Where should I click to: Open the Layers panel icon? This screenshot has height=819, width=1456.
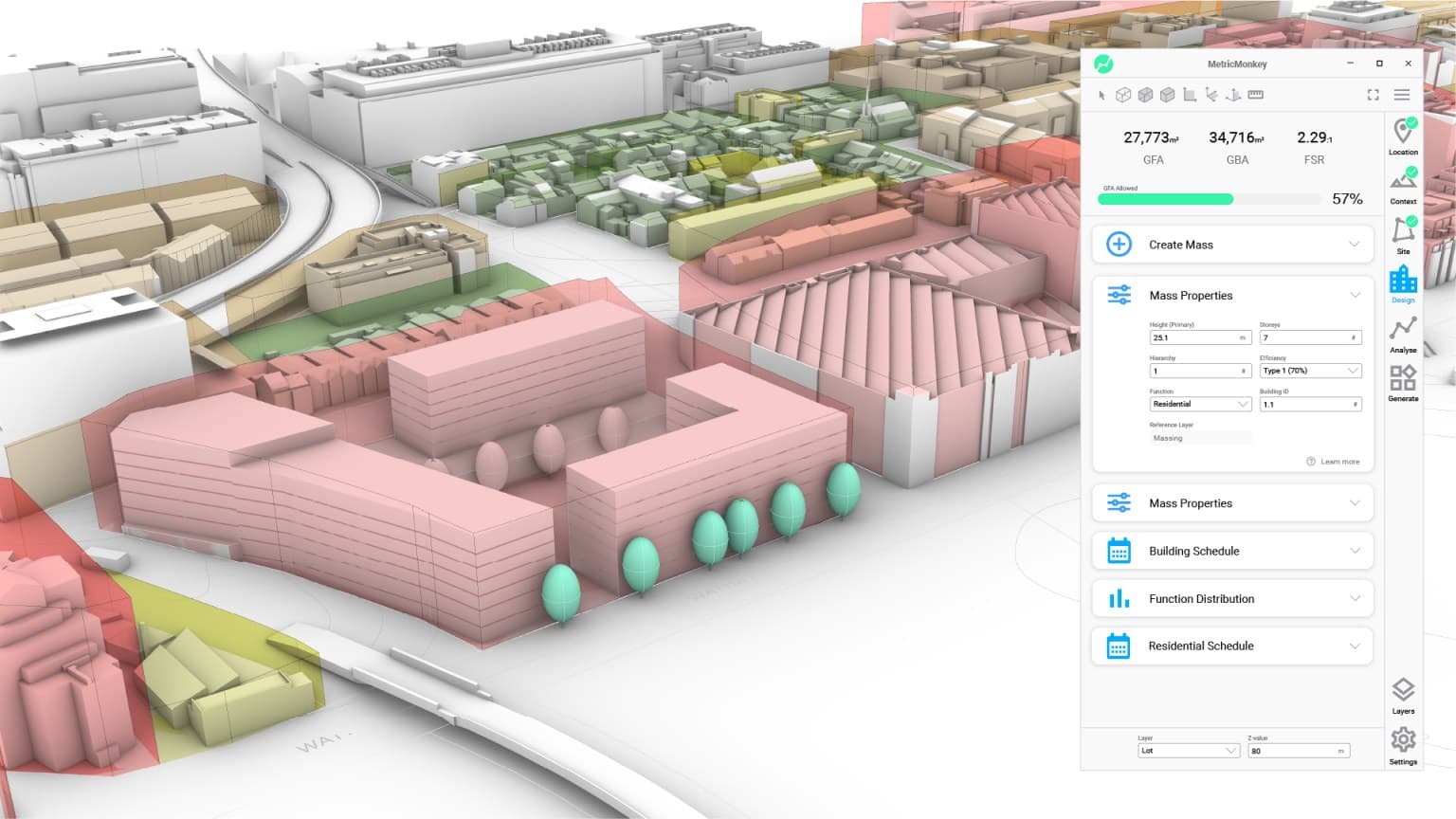tap(1403, 695)
